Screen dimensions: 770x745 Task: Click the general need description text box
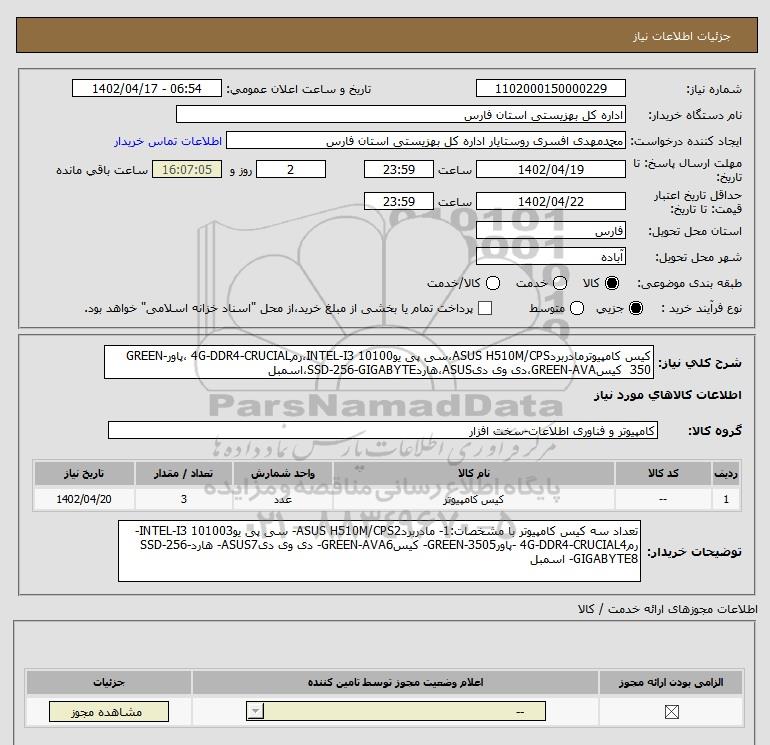coord(379,362)
